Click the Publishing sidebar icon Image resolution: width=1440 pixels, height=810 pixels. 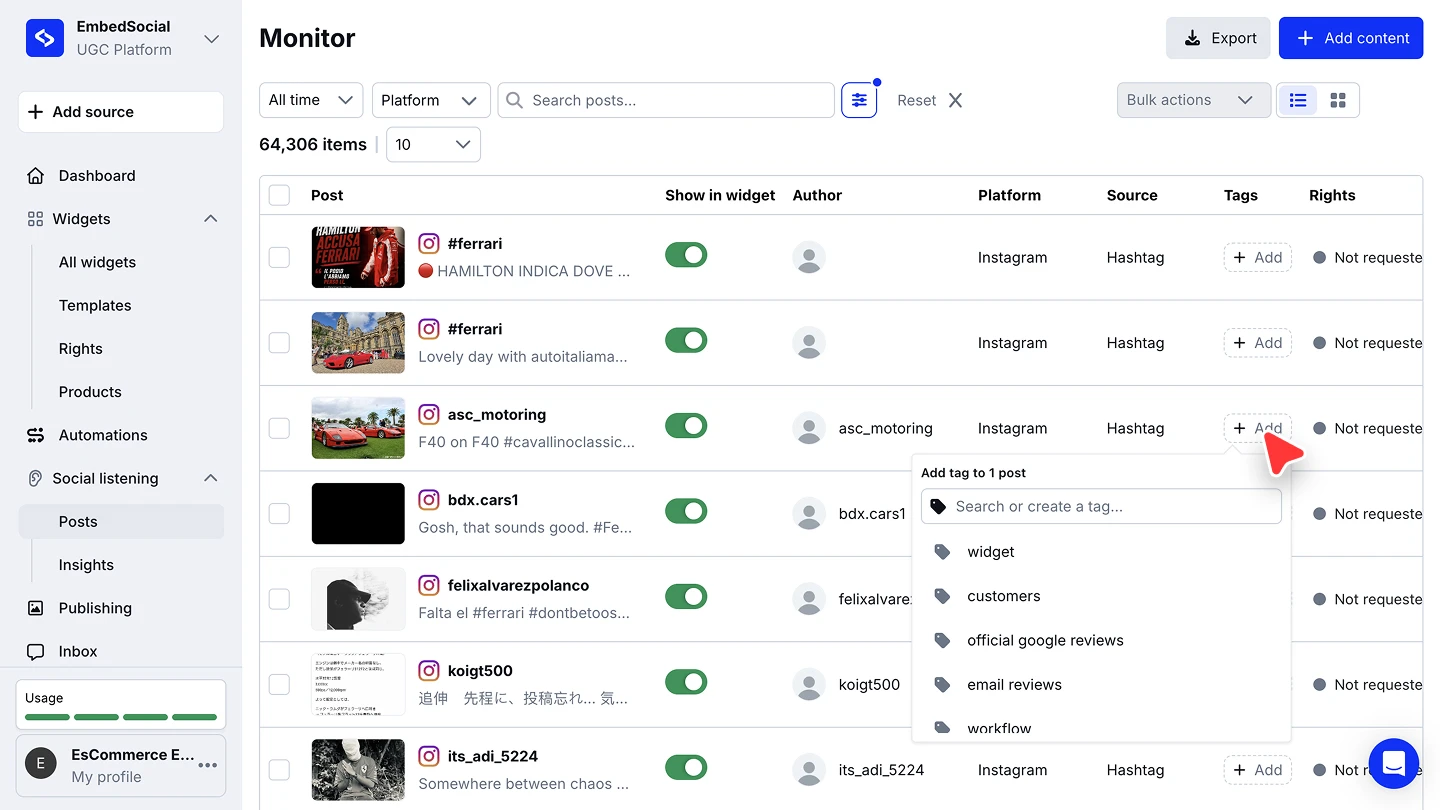(x=36, y=608)
